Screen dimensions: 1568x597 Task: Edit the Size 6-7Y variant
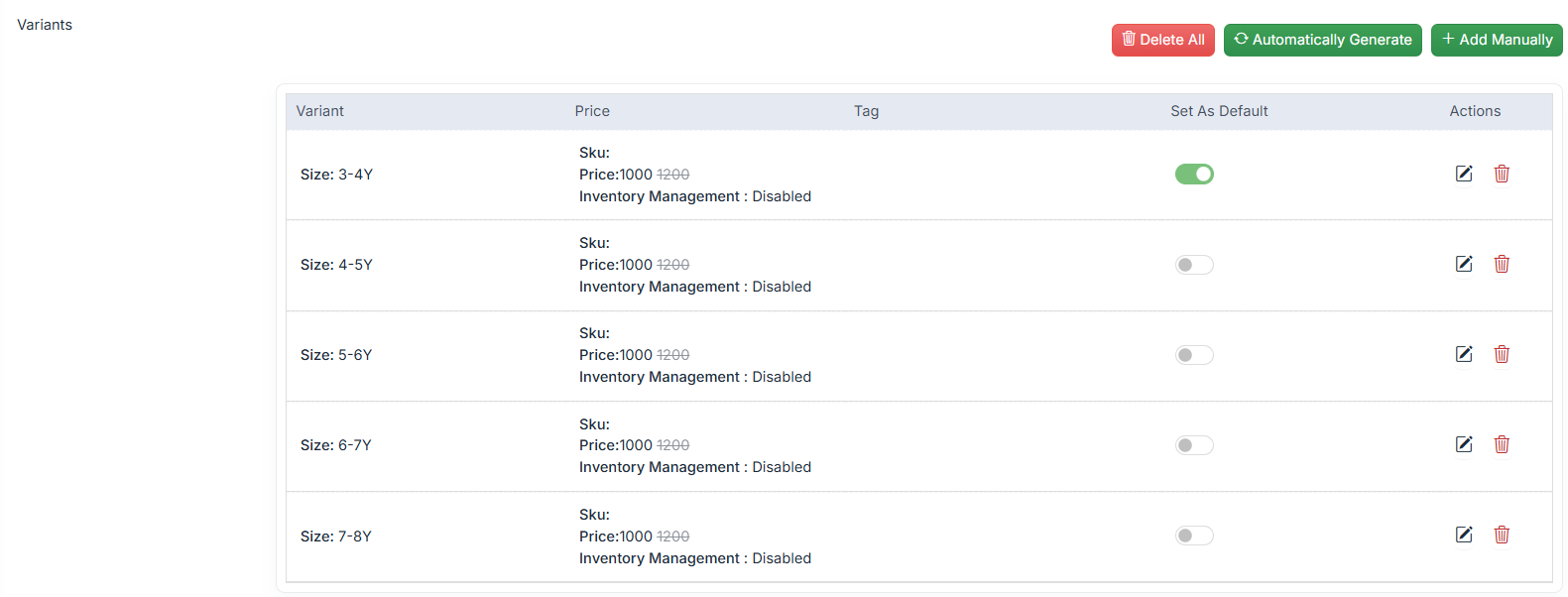1463,444
